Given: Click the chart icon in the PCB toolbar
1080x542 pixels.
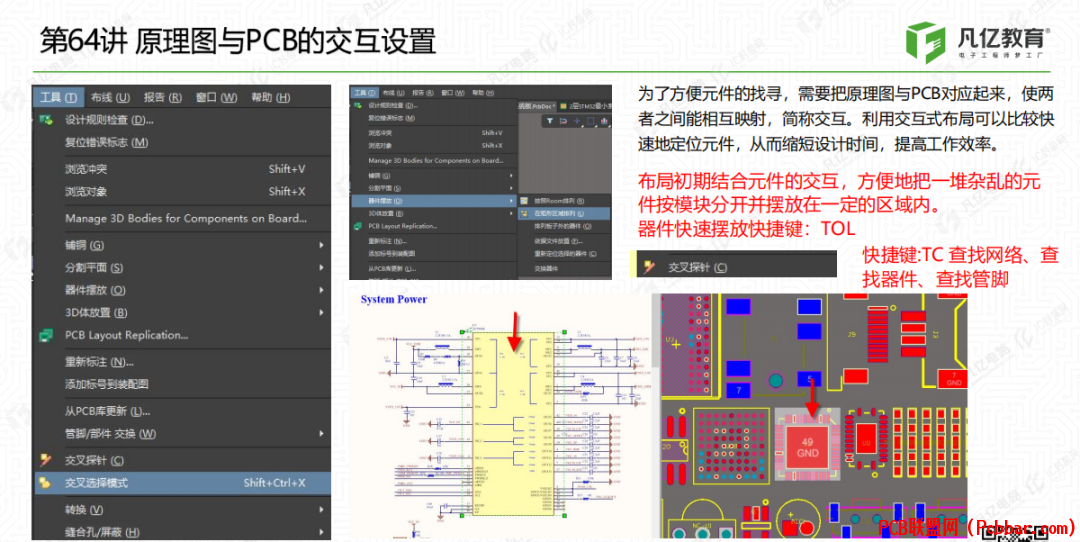Looking at the screenshot, I should pyautogui.click(x=604, y=121).
